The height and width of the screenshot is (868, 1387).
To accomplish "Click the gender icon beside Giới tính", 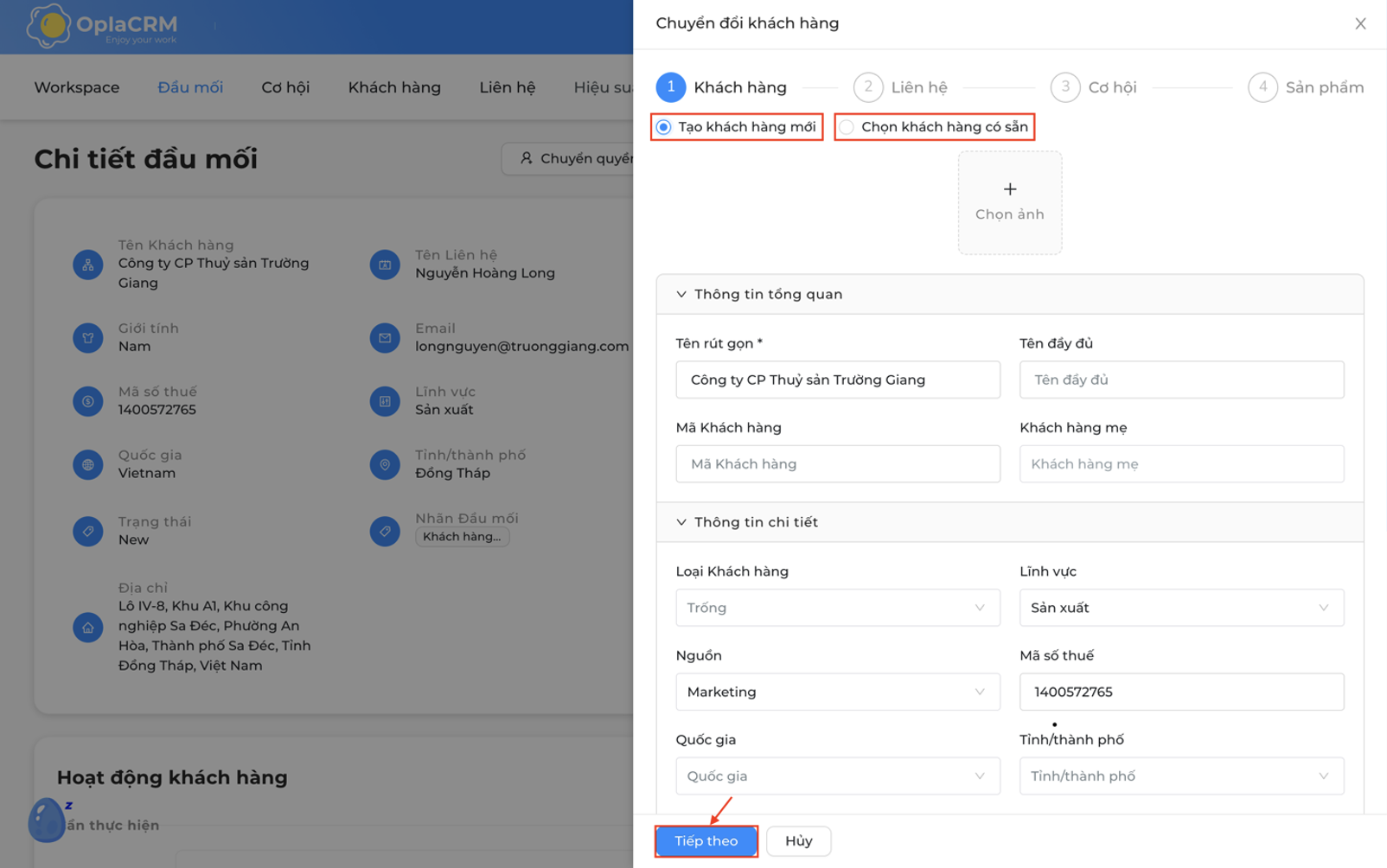I will tap(88, 337).
